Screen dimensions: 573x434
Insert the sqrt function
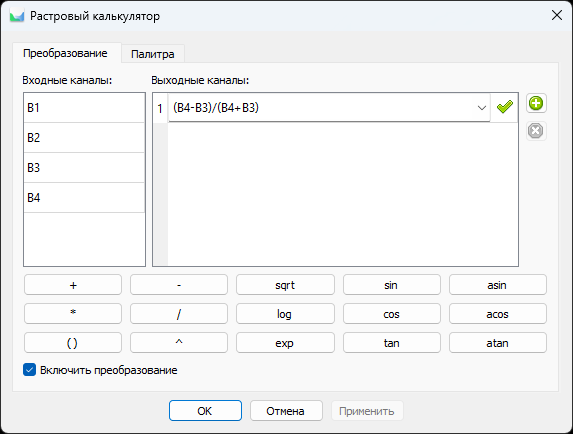point(285,285)
